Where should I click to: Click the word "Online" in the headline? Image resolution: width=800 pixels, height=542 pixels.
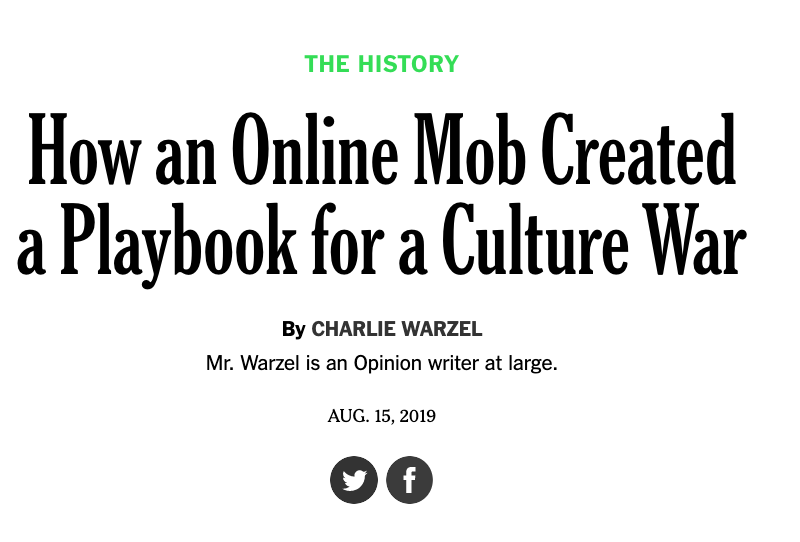click(x=315, y=149)
